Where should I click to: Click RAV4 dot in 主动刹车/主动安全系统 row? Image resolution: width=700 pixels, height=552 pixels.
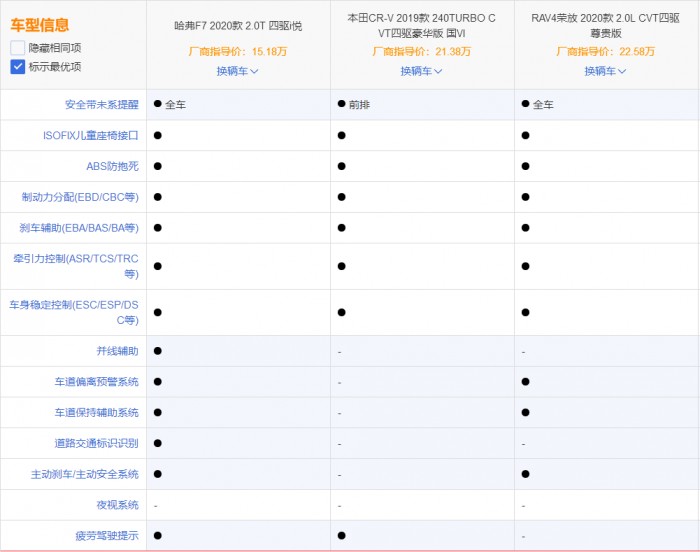point(525,474)
